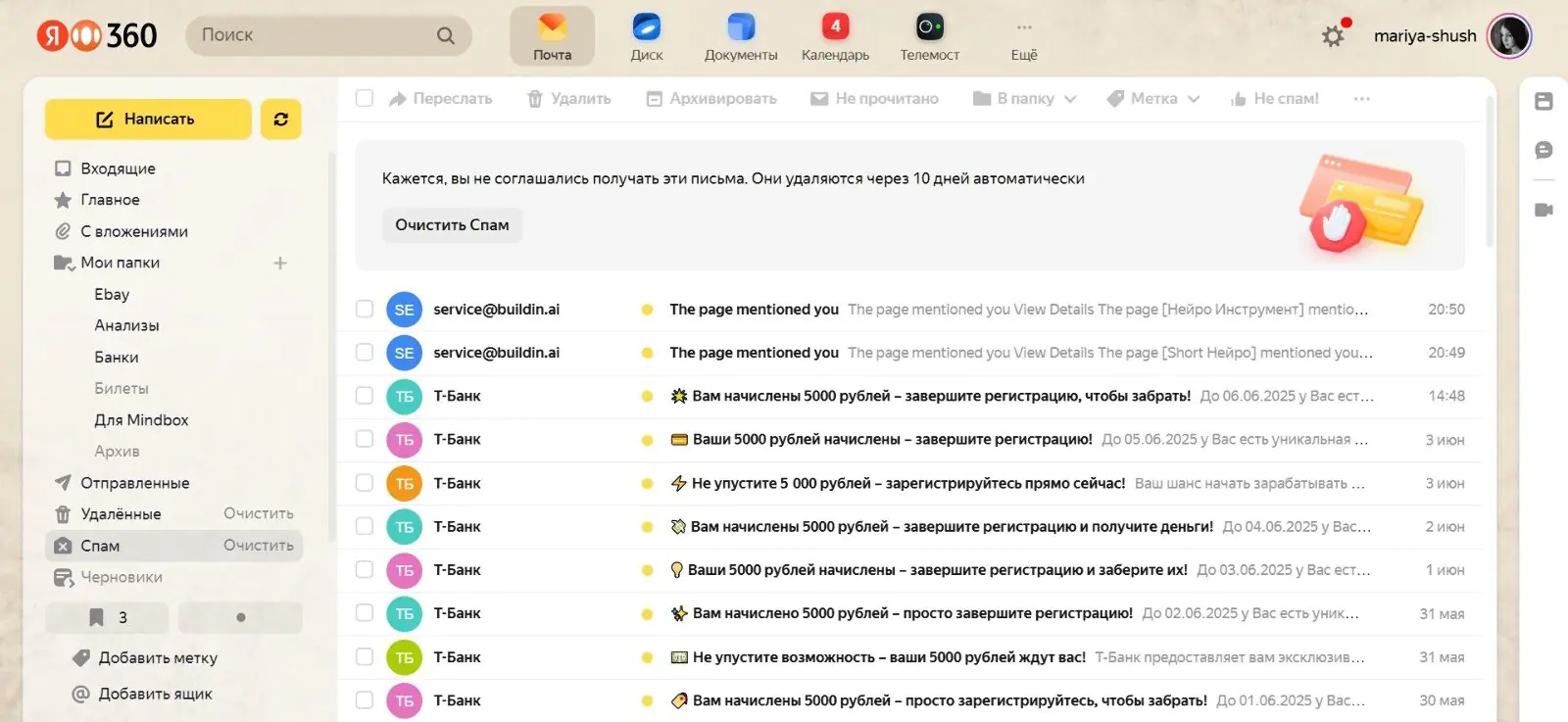Click the Архивировать toolbar button

pos(711,98)
